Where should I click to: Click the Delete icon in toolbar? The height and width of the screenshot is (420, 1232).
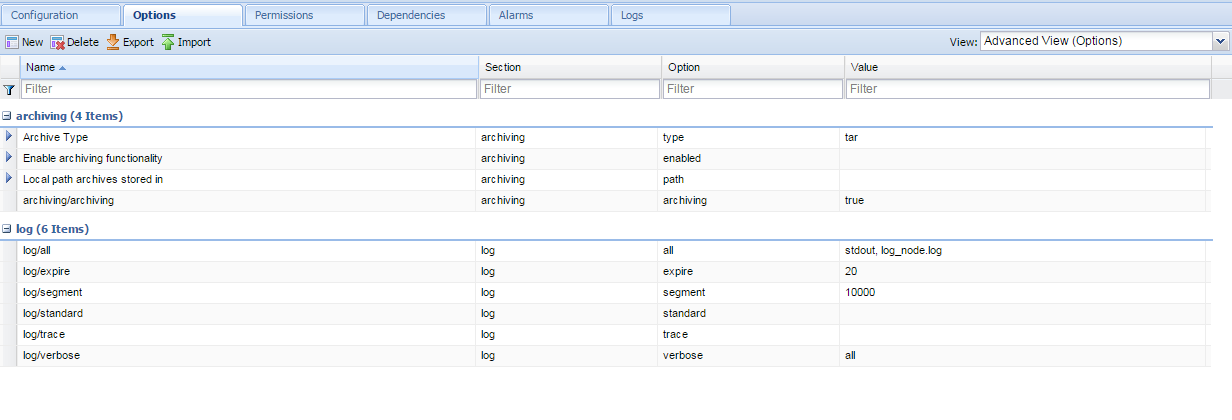58,42
